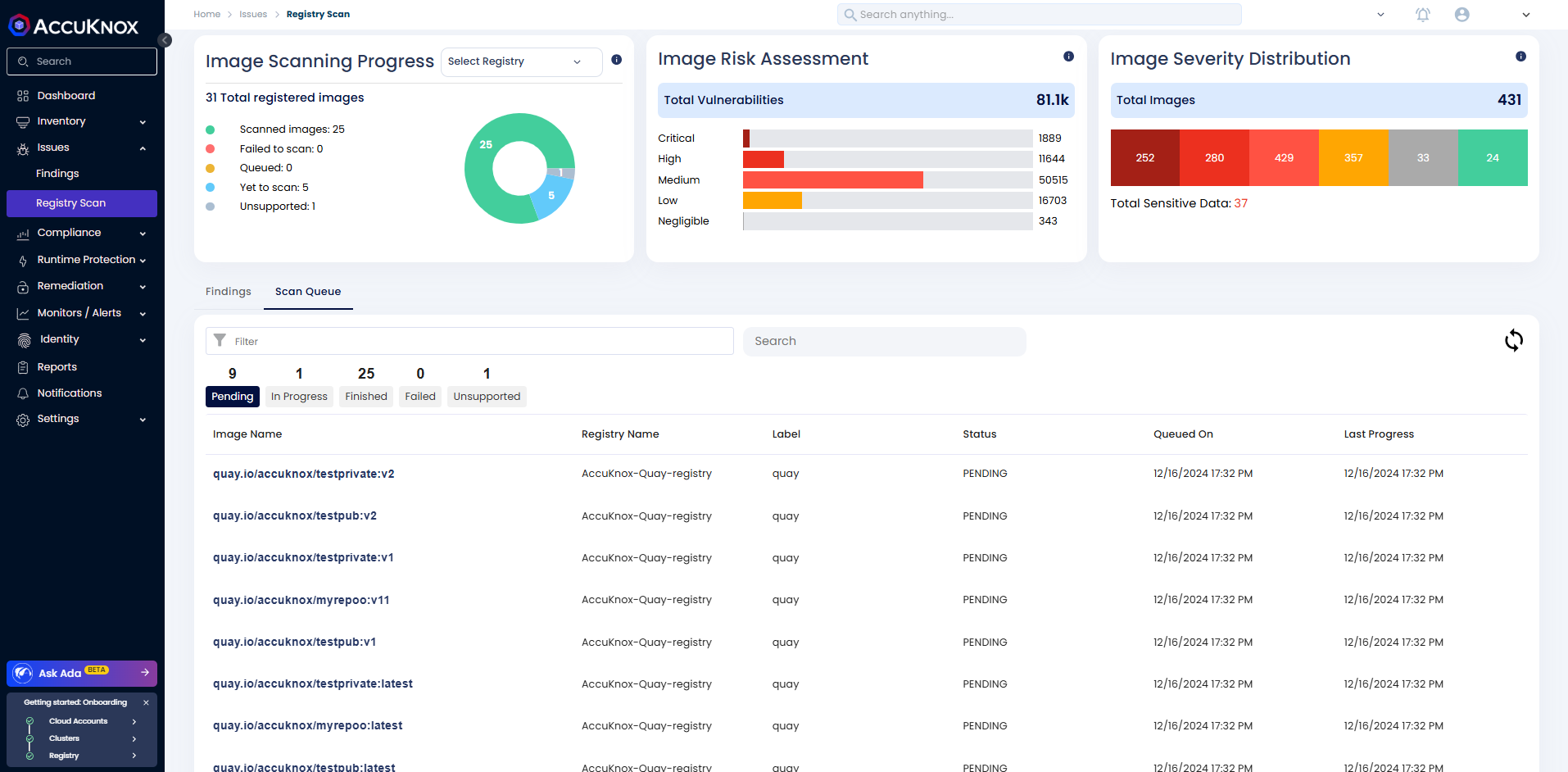Image resolution: width=1568 pixels, height=772 pixels.
Task: Click the Reports clipboard icon
Action: pyautogui.click(x=23, y=368)
